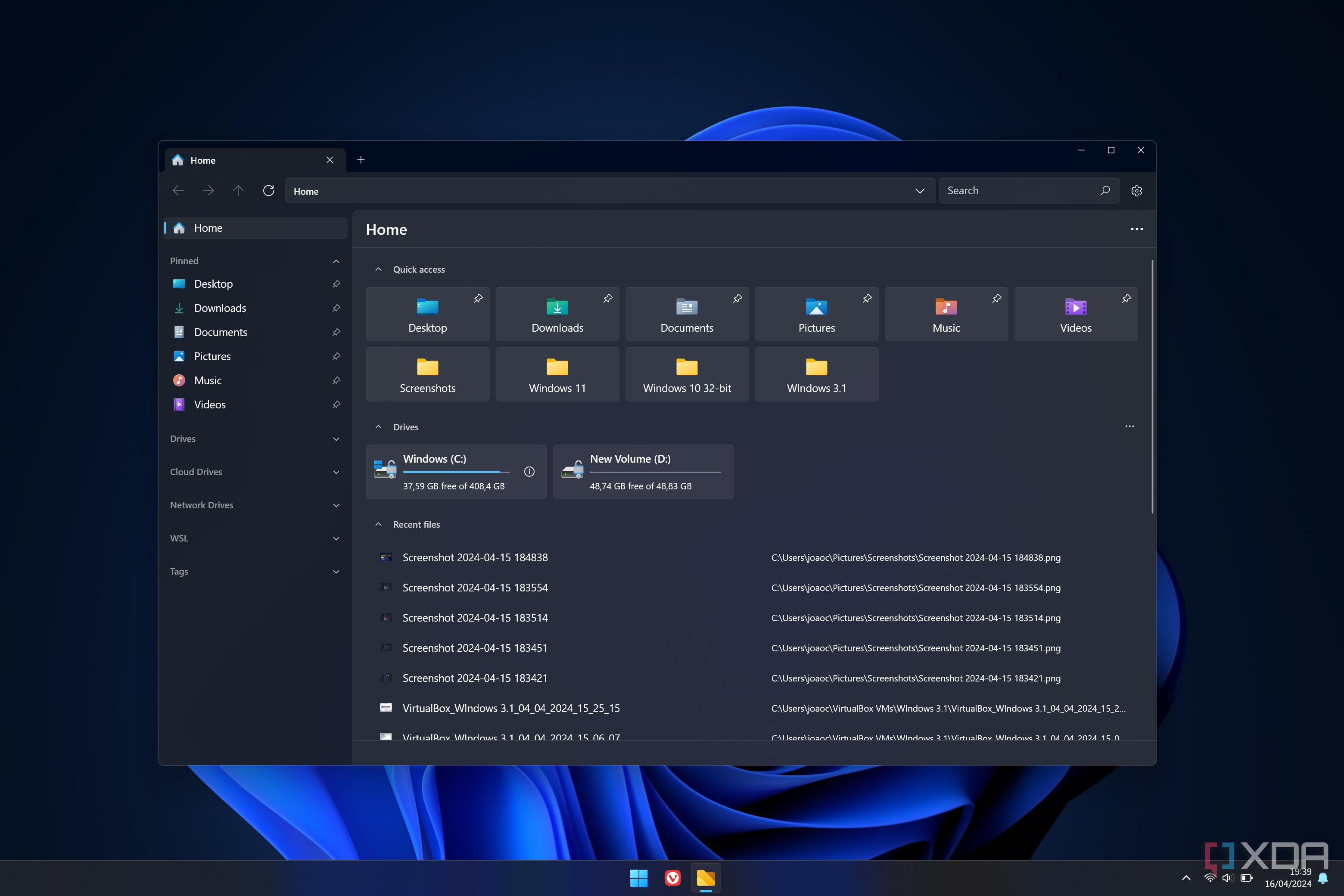The height and width of the screenshot is (896, 1344).
Task: Click the vertical scrollbar in Home page
Action: point(1152,387)
